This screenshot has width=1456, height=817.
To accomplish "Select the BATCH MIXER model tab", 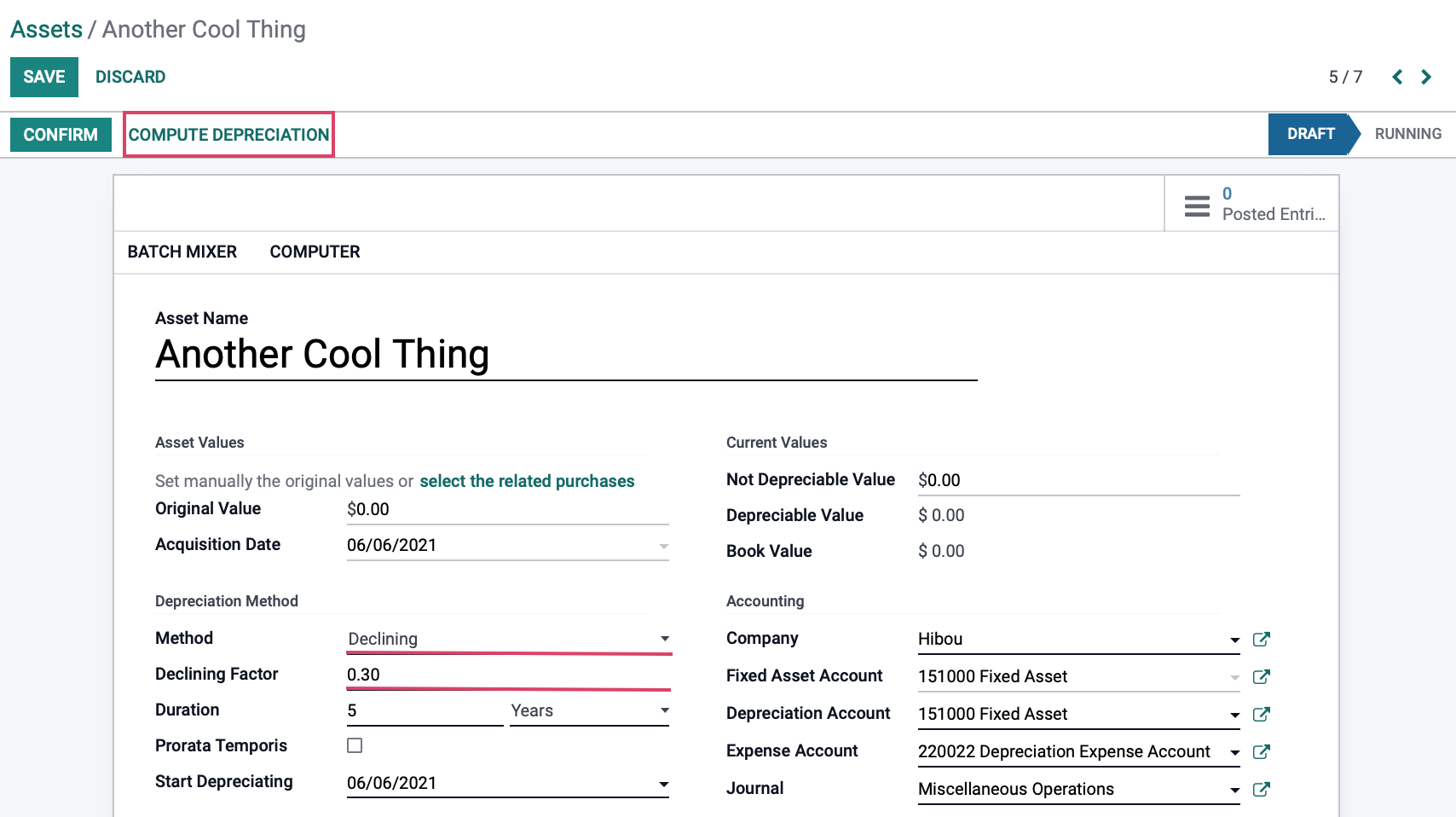I will 182,252.
